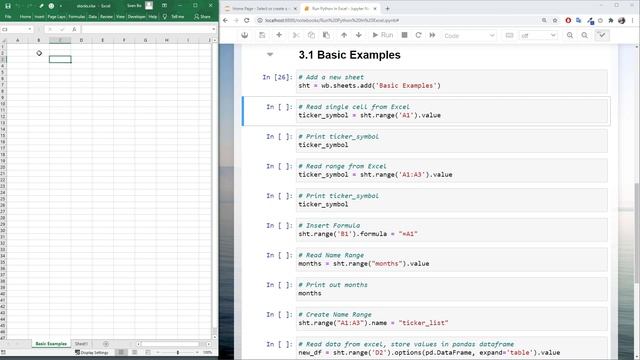Click the Insert Function fx icon
This screenshot has width=640, height=360.
(x=74, y=29)
